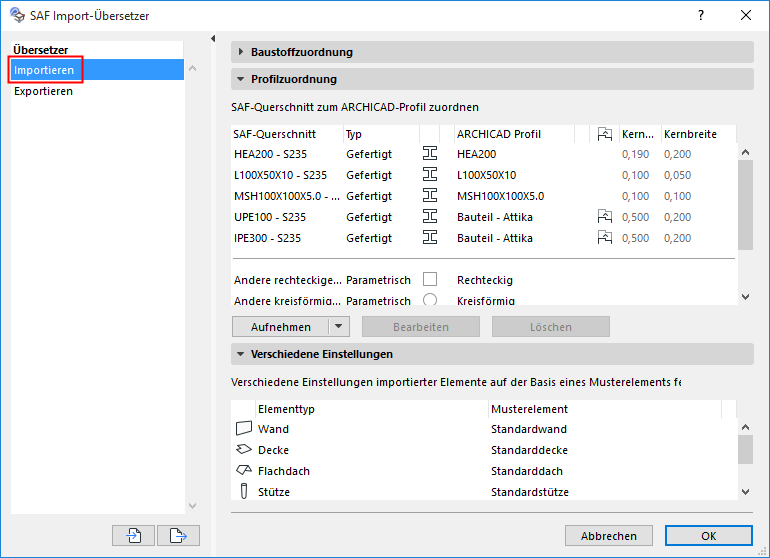Expand the Baustoffzuordnung section

[241, 52]
